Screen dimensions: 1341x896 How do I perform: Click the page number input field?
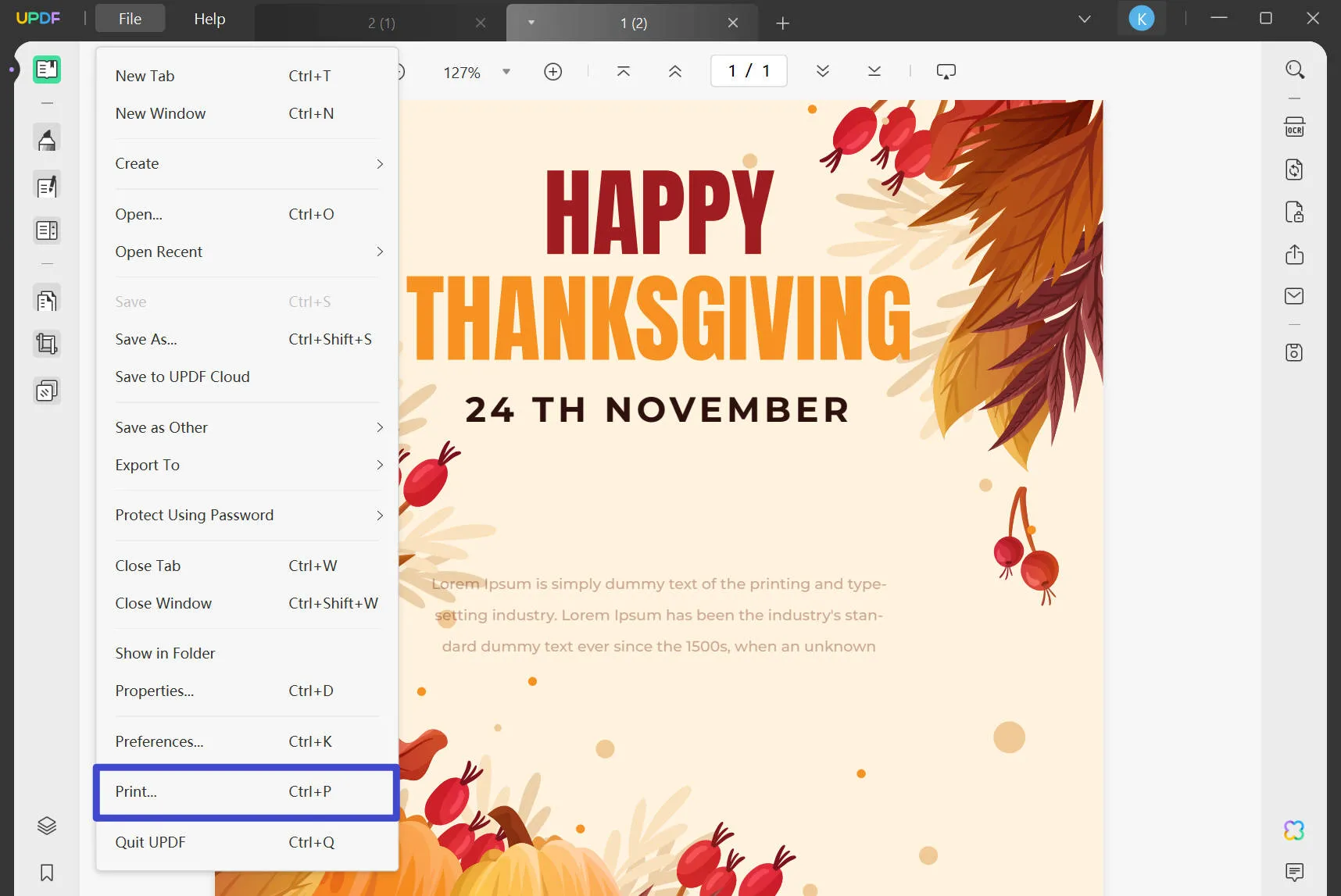[x=748, y=70]
